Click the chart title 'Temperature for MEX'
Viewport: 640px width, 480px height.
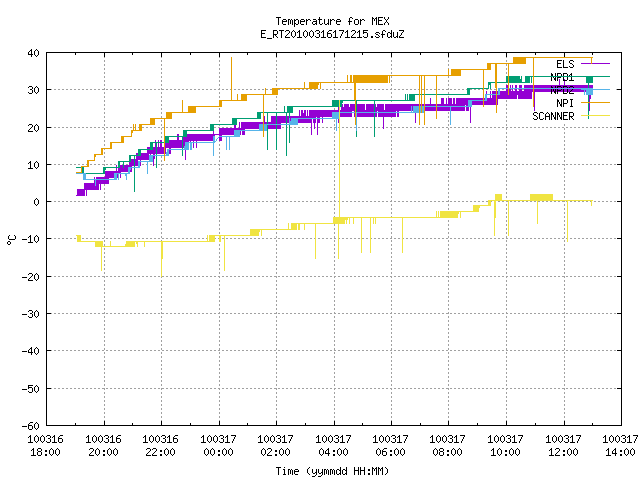[x=332, y=21]
